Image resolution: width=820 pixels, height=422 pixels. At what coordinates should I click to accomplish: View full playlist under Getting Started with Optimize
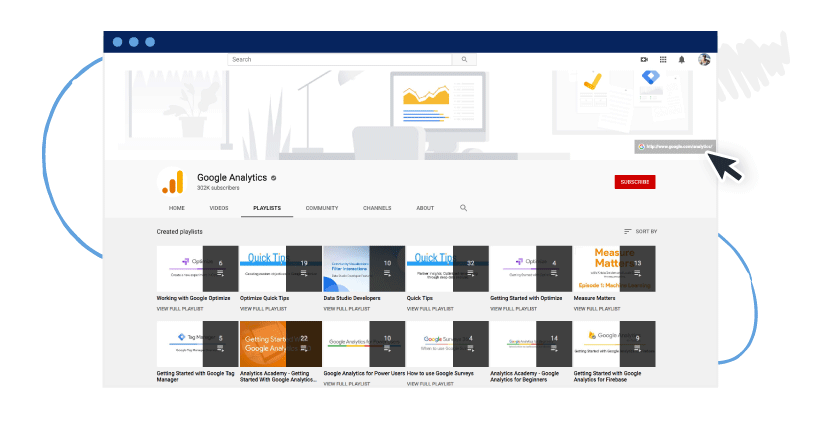click(514, 309)
